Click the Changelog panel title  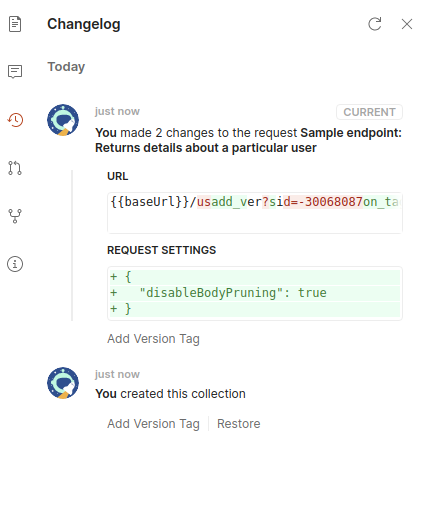(x=84, y=24)
